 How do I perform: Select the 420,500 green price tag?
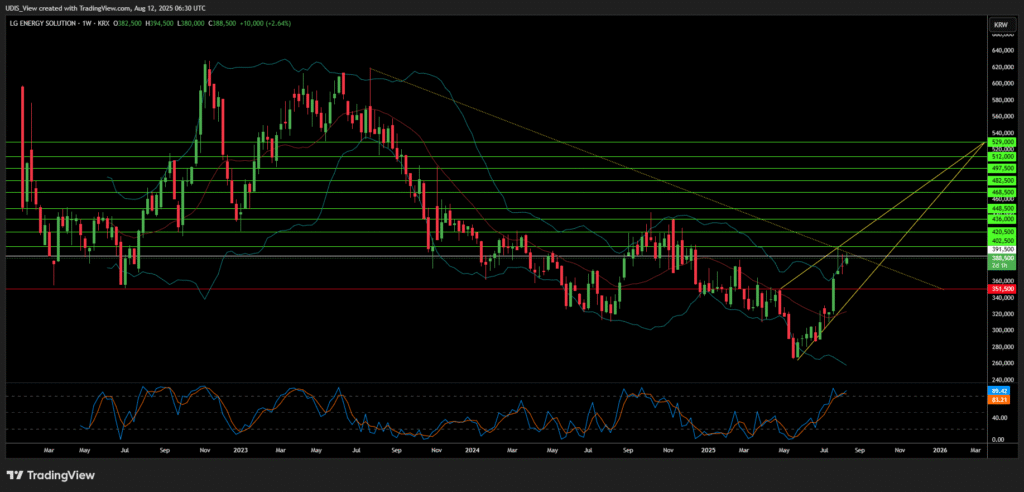pos(1002,231)
